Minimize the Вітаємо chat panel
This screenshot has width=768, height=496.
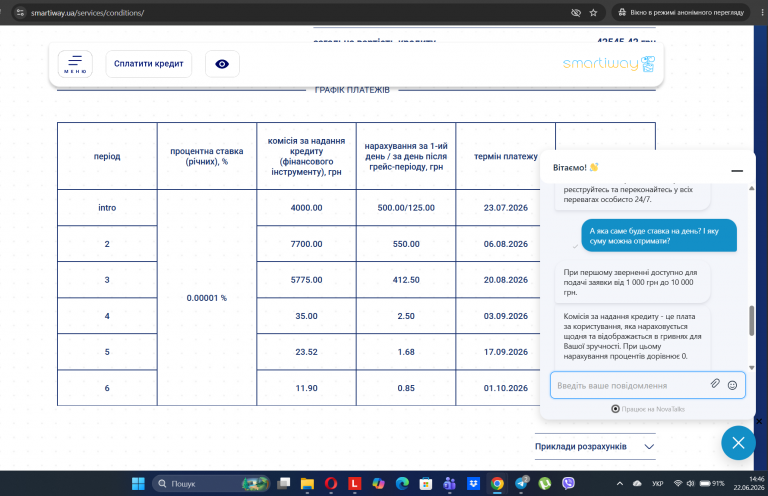(737, 170)
